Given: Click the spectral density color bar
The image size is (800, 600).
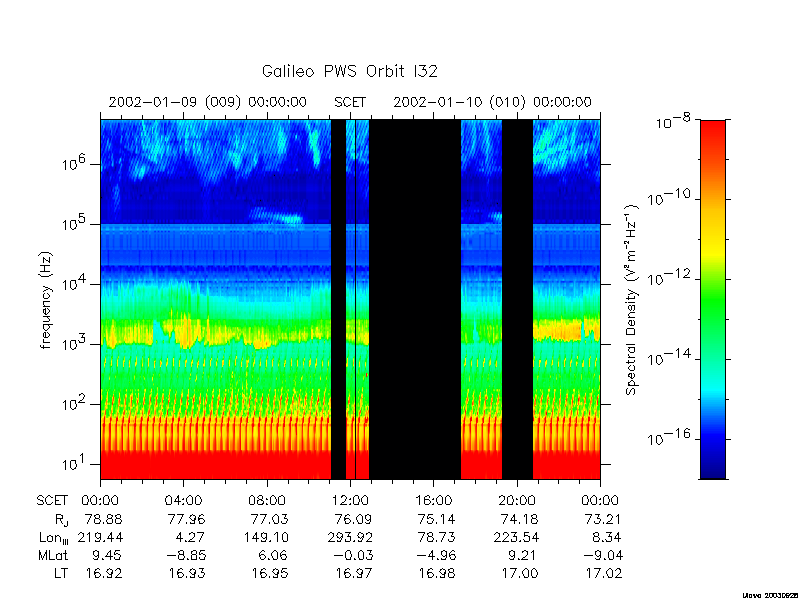Looking at the screenshot, I should pos(713,299).
